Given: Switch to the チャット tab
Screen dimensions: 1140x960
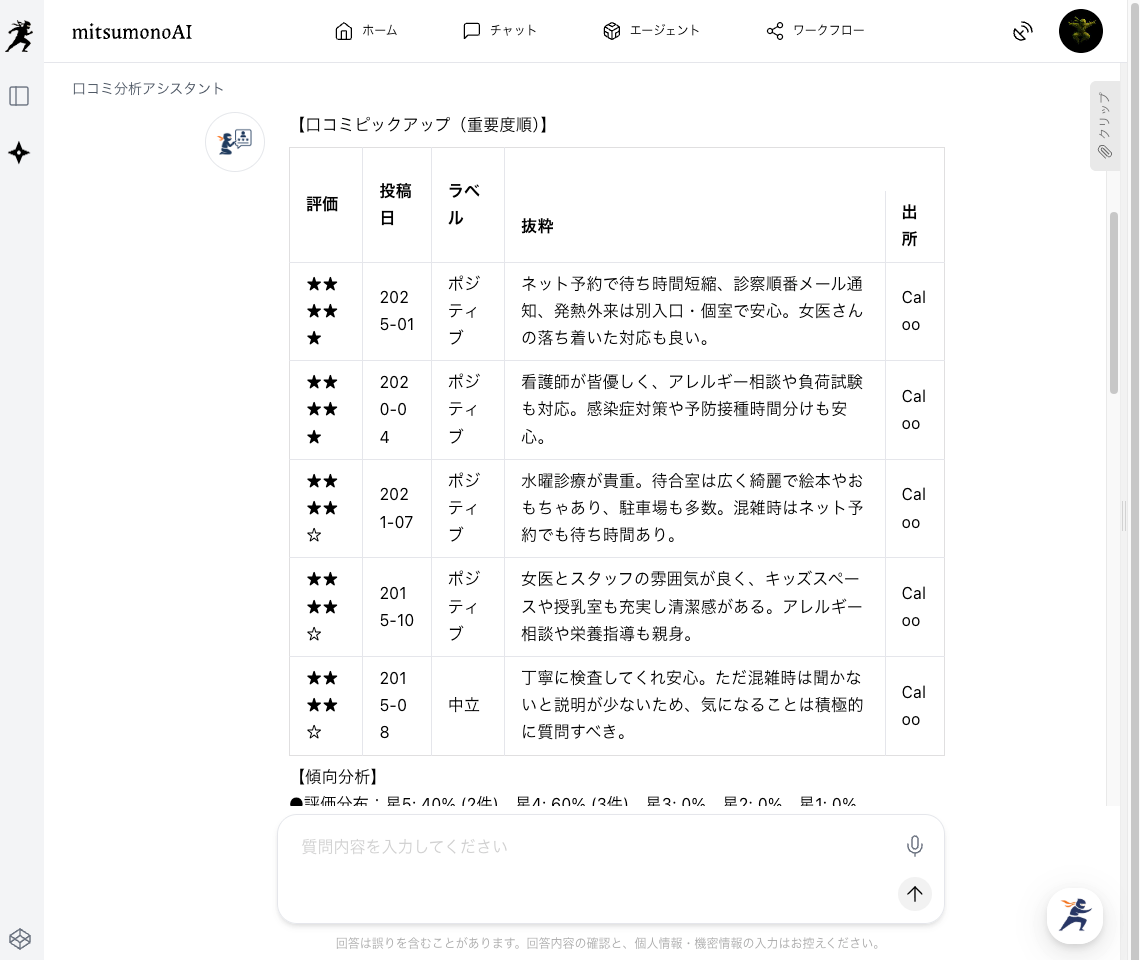Looking at the screenshot, I should coord(500,31).
